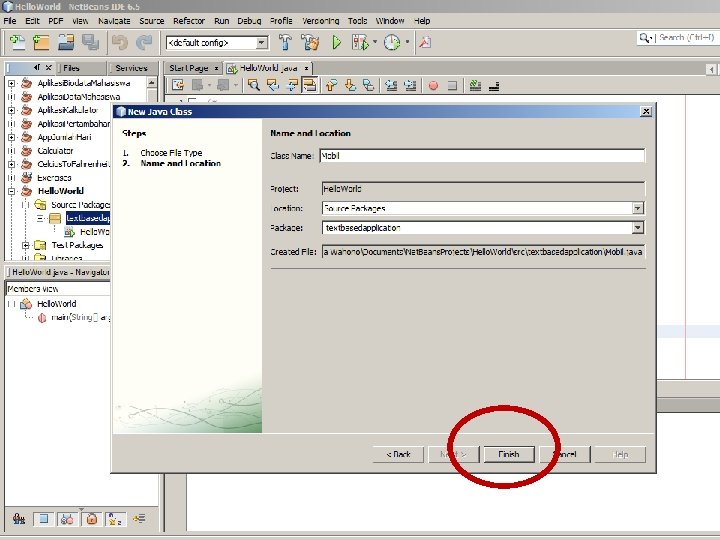Viewport: 720px width, 540px height.
Task: Switch to the Services tab
Action: 131,68
